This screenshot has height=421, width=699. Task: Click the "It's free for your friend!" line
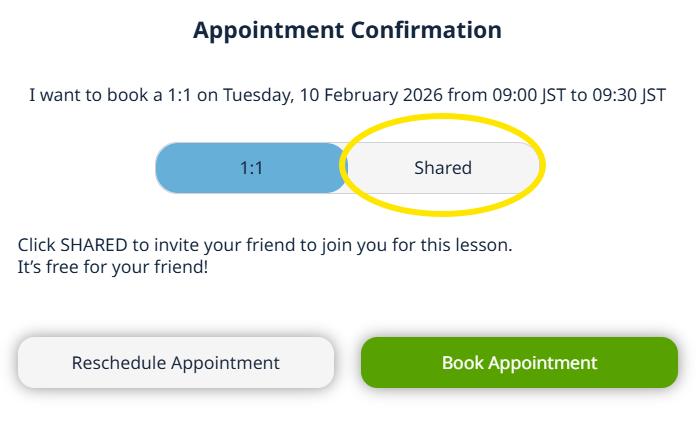click(x=113, y=268)
